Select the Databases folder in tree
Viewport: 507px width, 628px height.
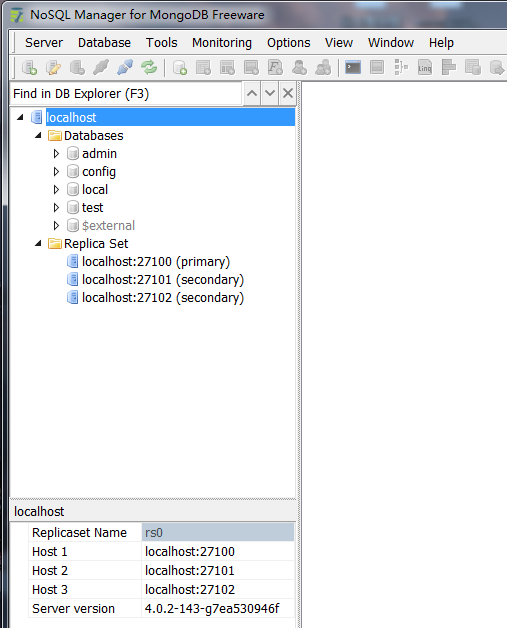click(x=94, y=135)
